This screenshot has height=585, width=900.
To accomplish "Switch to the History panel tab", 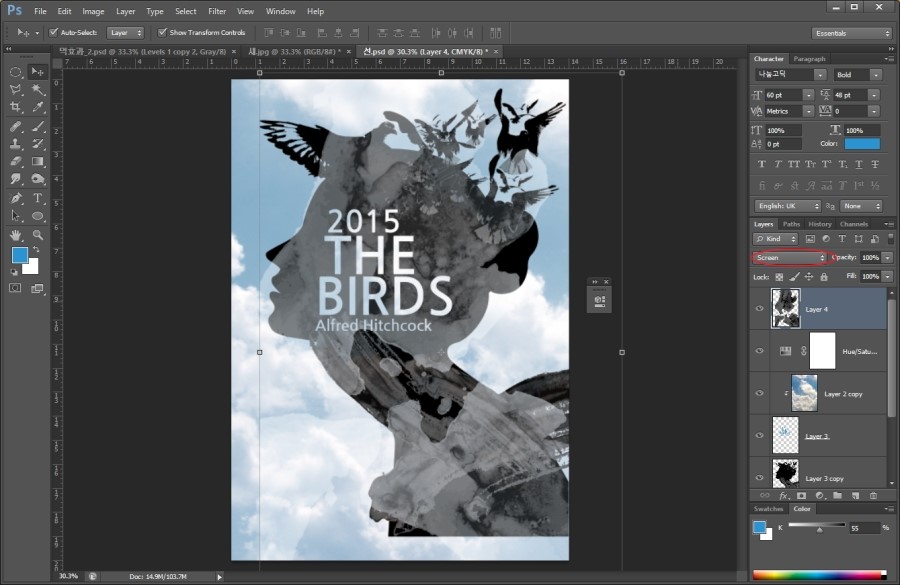I will [x=820, y=224].
